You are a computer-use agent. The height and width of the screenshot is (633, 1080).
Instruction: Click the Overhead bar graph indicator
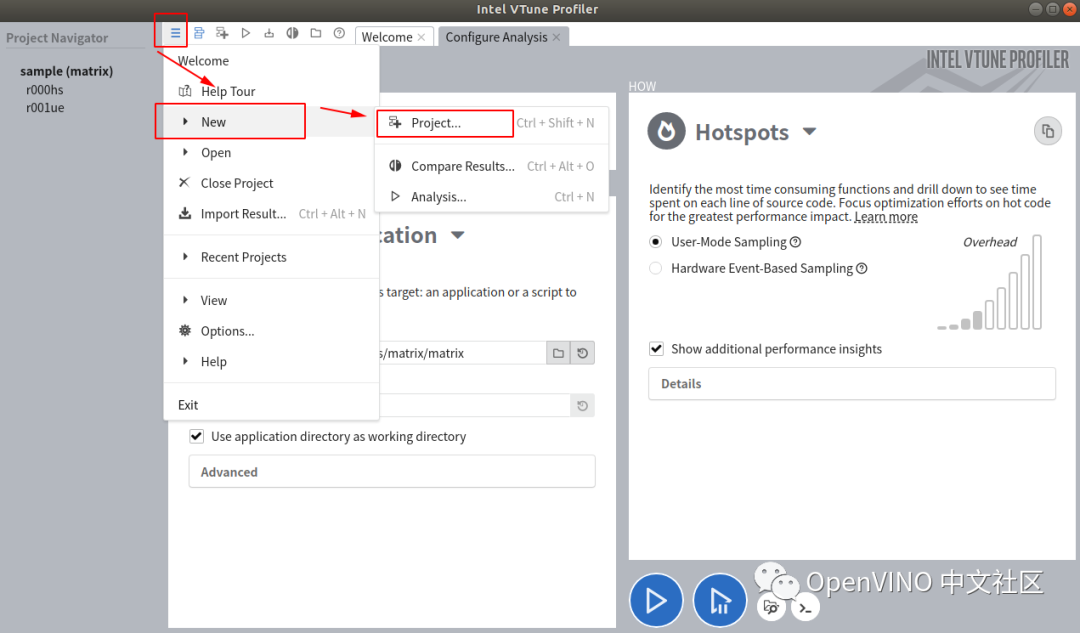pyautogui.click(x=989, y=282)
